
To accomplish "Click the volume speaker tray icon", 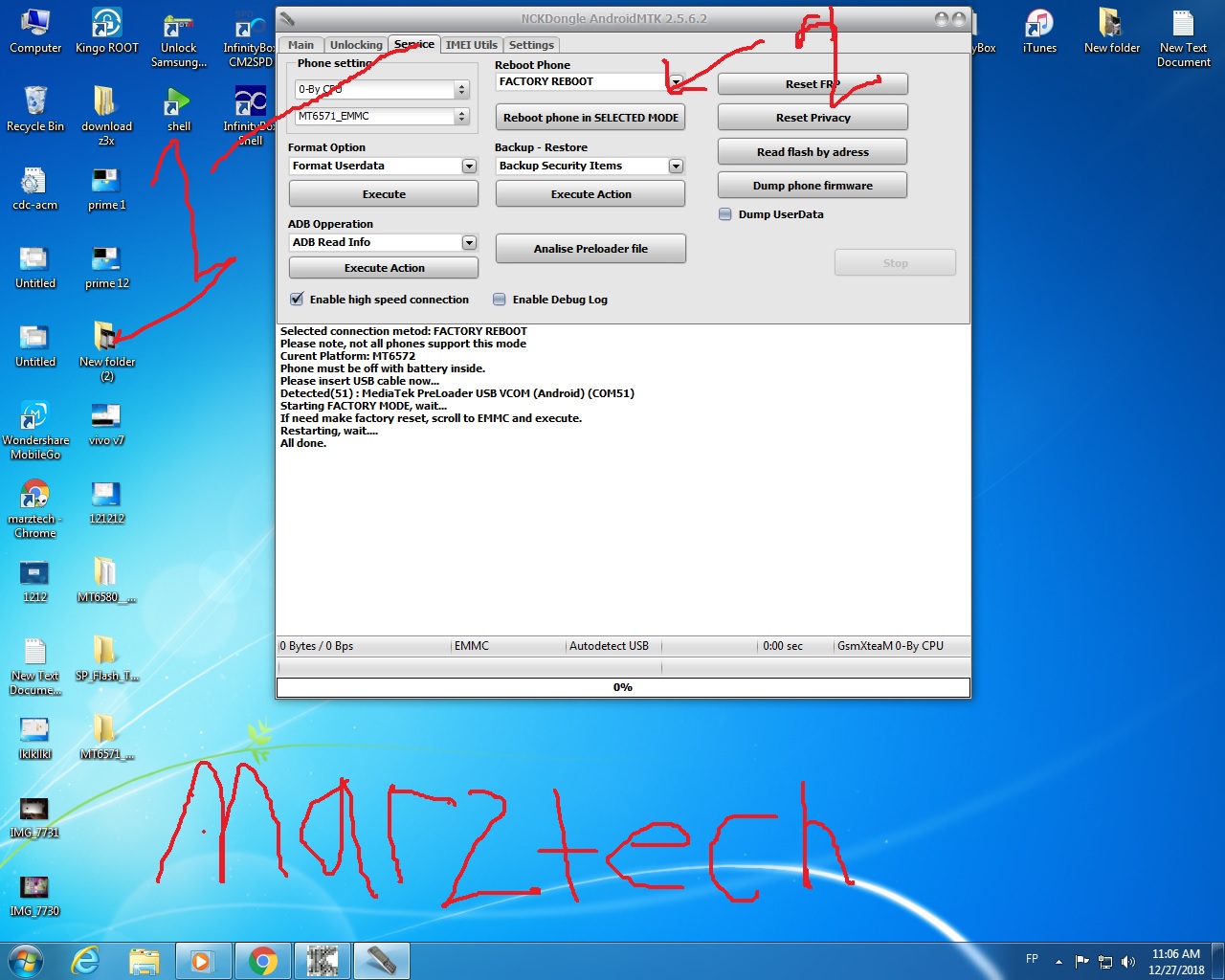I will (x=1128, y=962).
